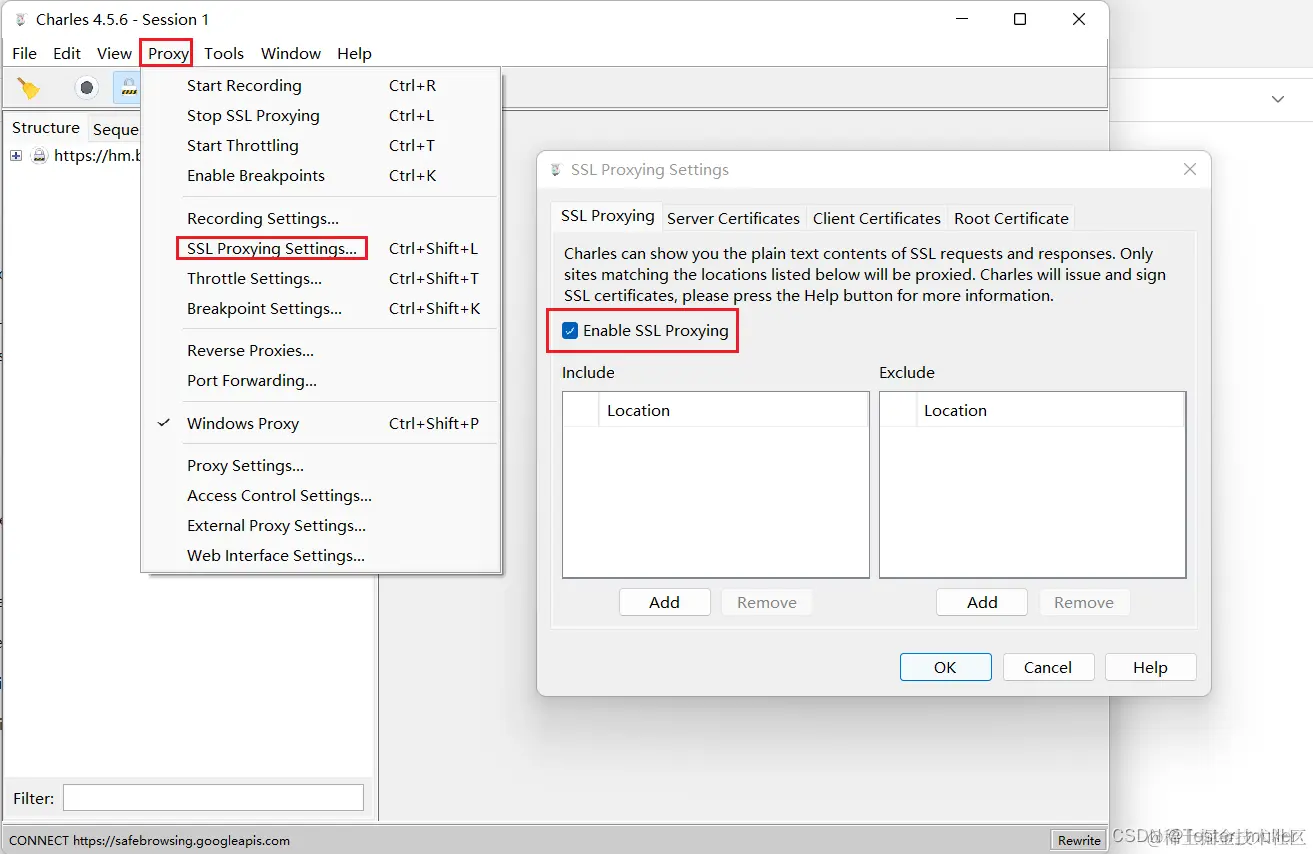Switch to the Root Certificate tab
The width and height of the screenshot is (1313, 854).
point(1011,218)
